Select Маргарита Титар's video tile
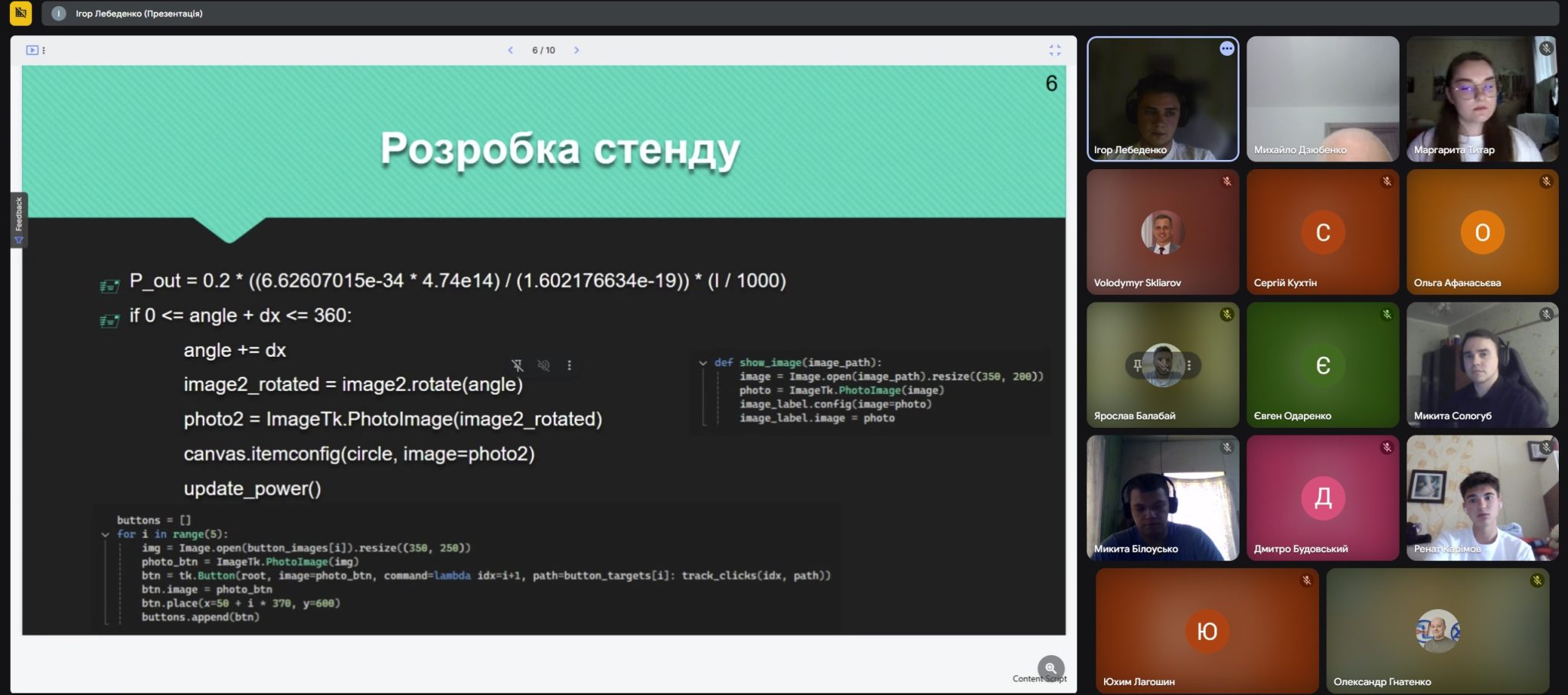This screenshot has width=1568, height=695. (1482, 99)
